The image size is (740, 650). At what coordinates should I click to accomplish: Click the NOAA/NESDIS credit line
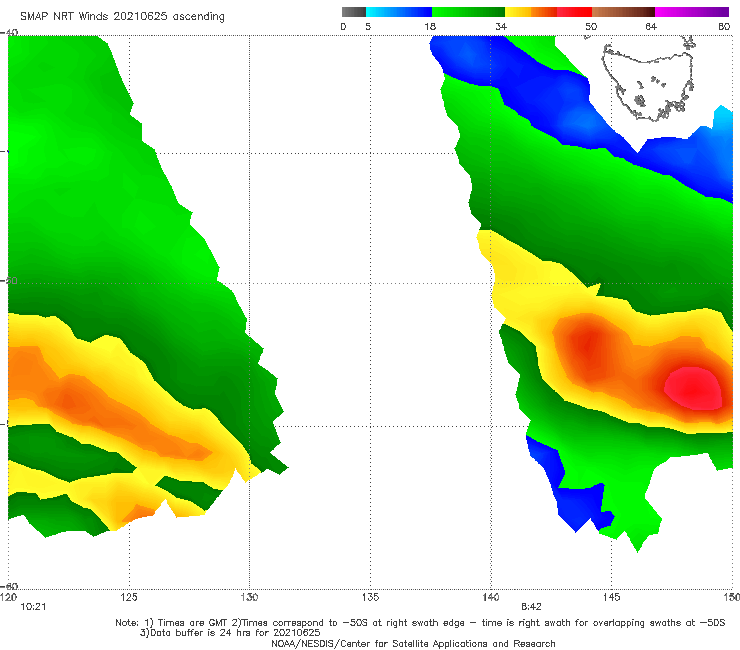click(413, 643)
